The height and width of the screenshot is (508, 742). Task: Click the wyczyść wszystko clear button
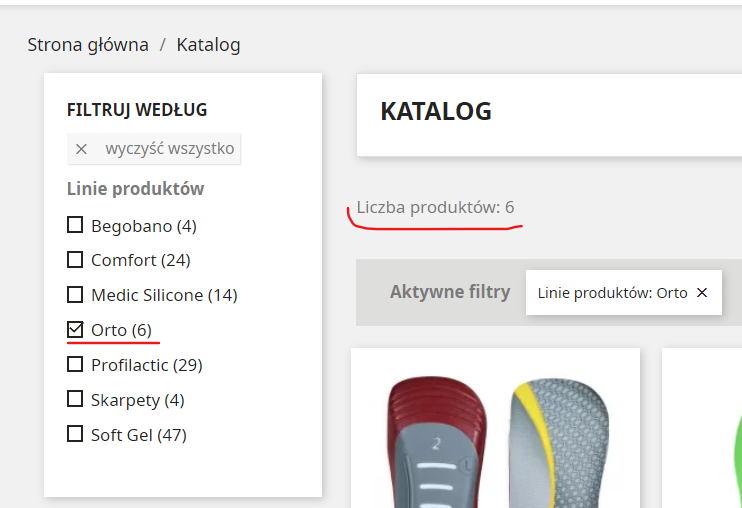pos(154,149)
